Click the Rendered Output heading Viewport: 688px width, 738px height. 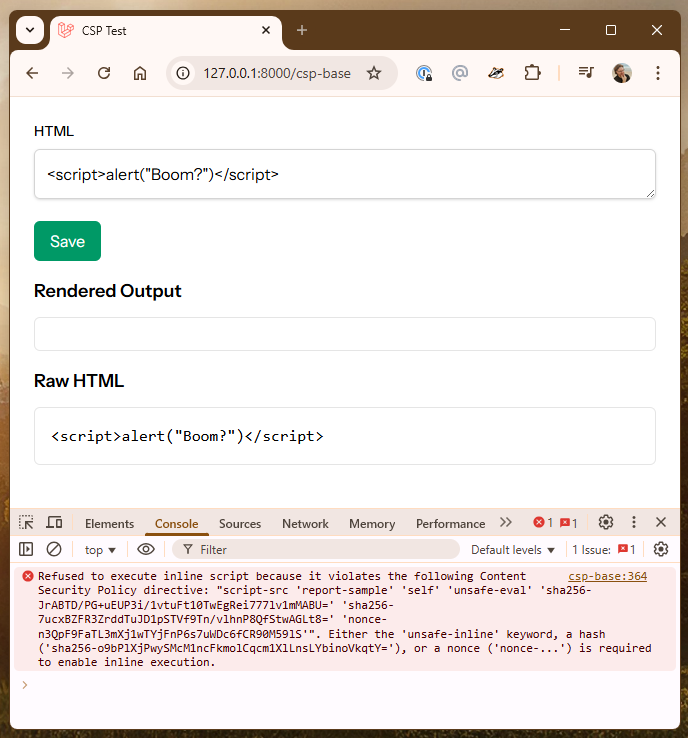coord(108,291)
